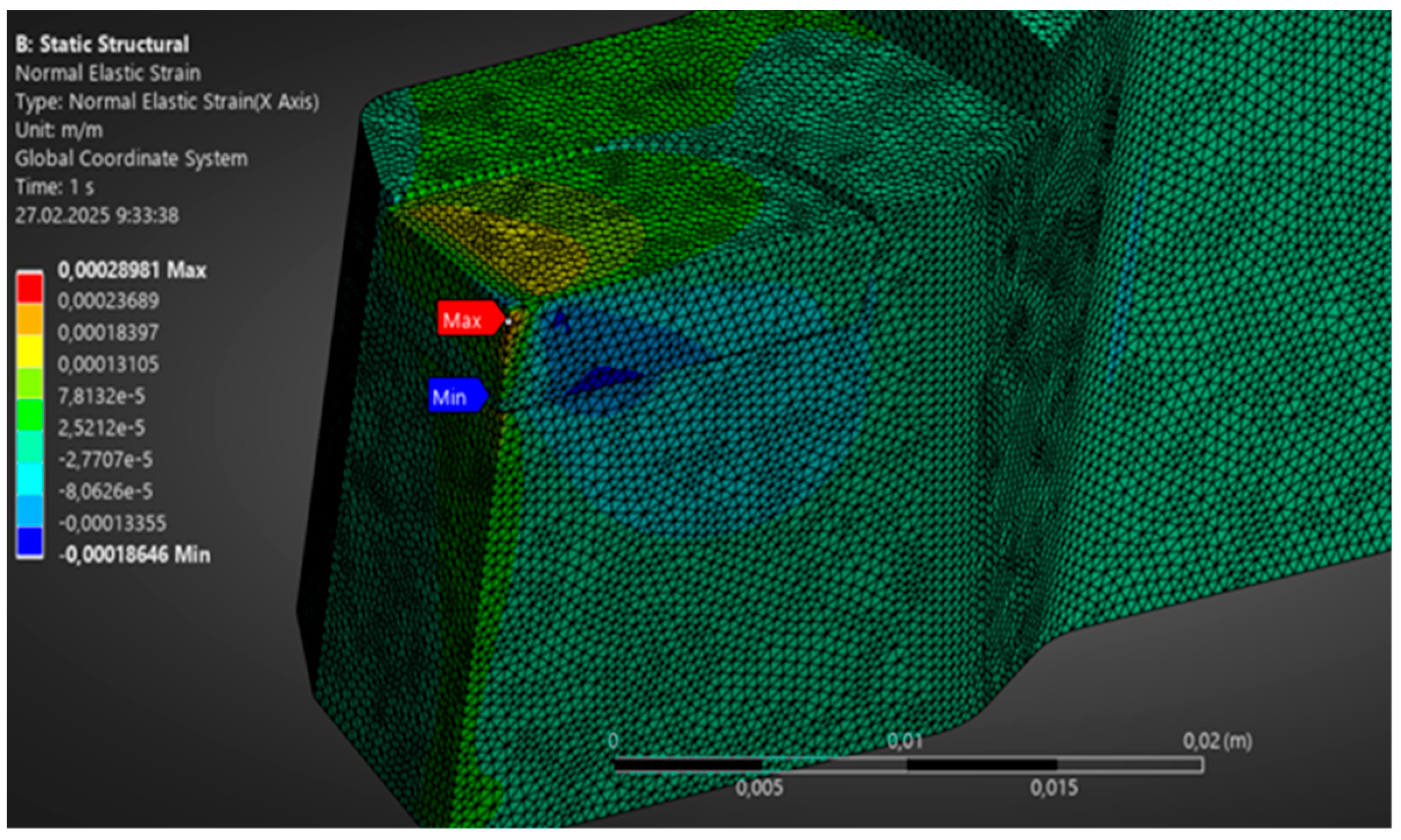The image size is (1401, 840).
Task: Select the yellow legend color band
Action: (29, 351)
